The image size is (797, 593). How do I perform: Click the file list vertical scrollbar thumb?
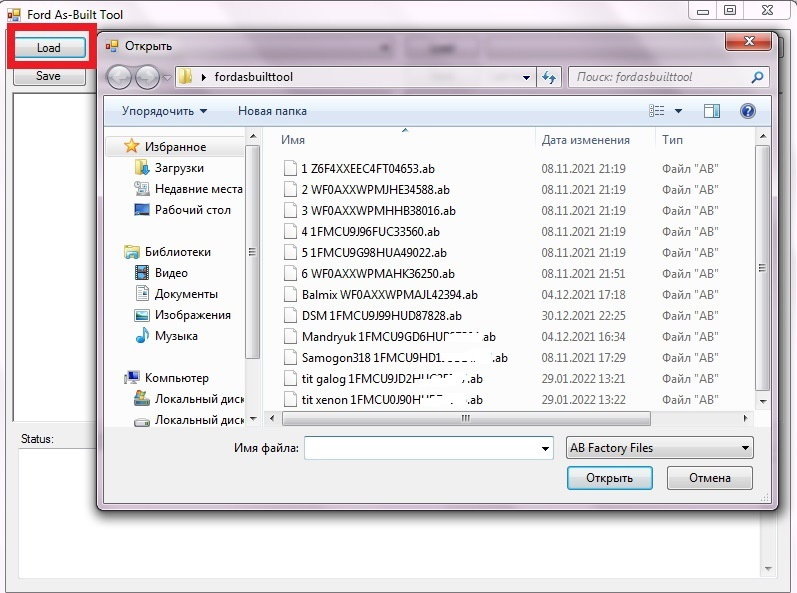click(762, 268)
